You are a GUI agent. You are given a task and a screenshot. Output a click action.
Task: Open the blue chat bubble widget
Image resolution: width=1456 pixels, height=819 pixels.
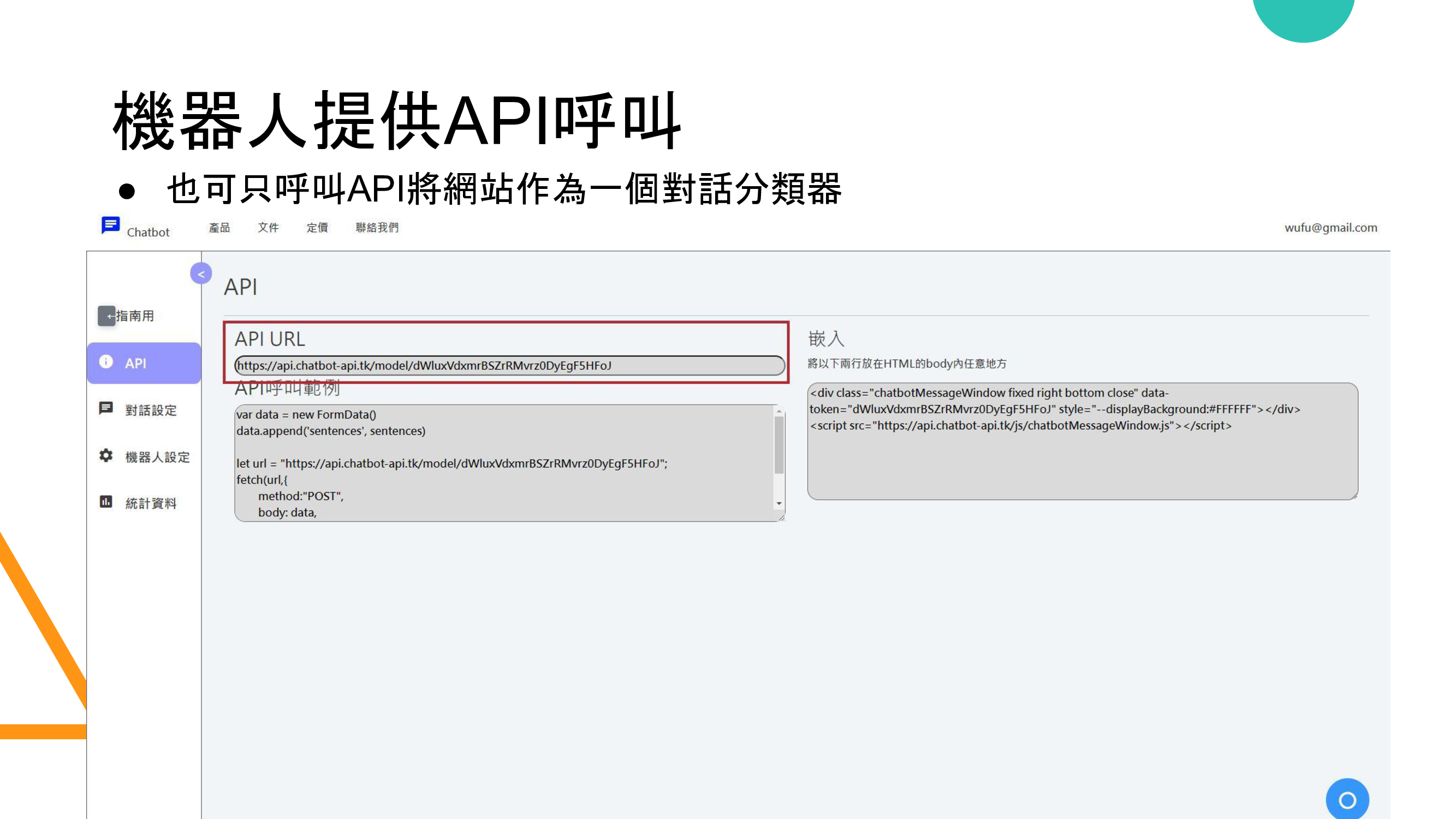pyautogui.click(x=1347, y=799)
